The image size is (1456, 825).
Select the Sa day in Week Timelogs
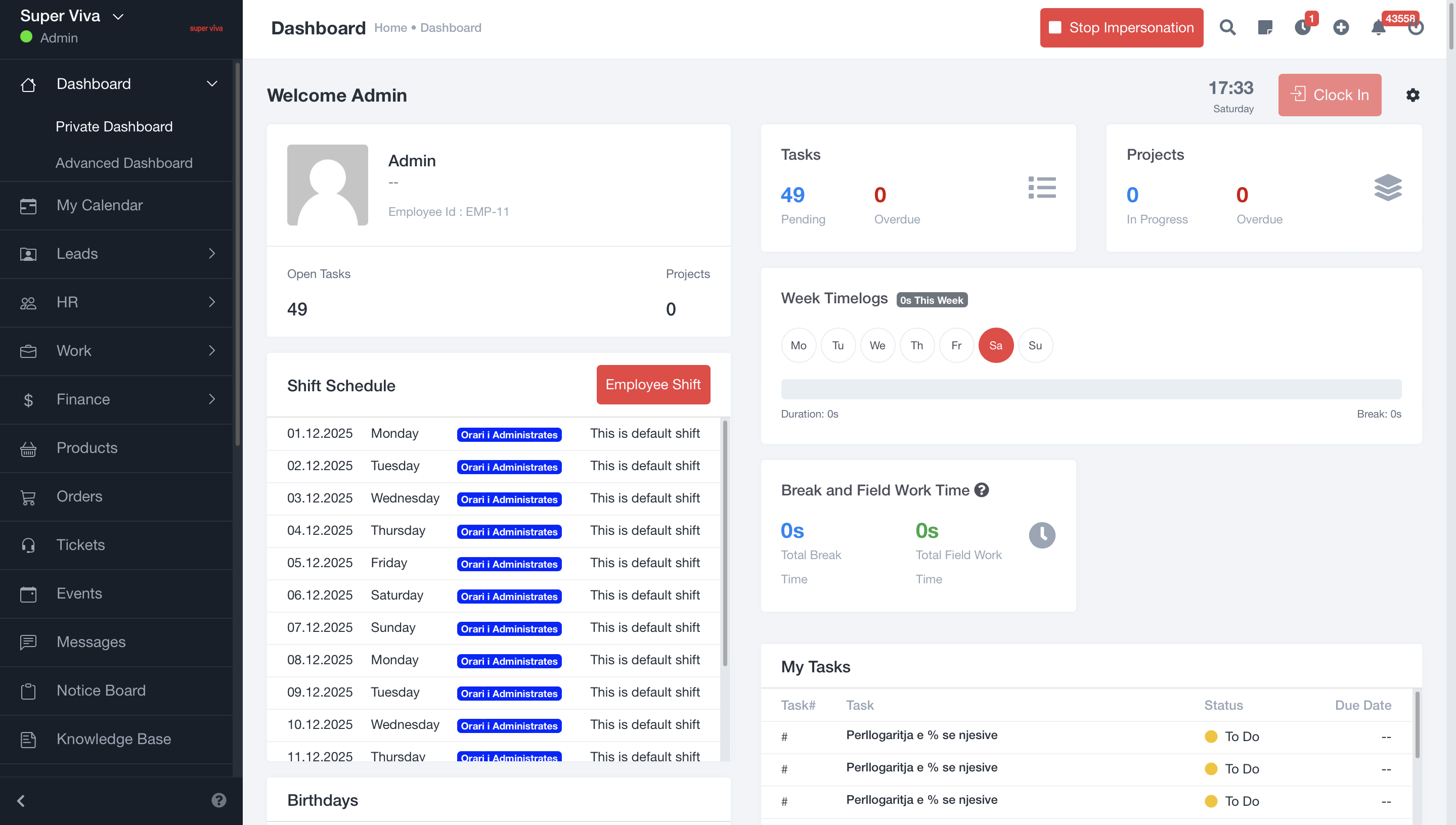995,345
